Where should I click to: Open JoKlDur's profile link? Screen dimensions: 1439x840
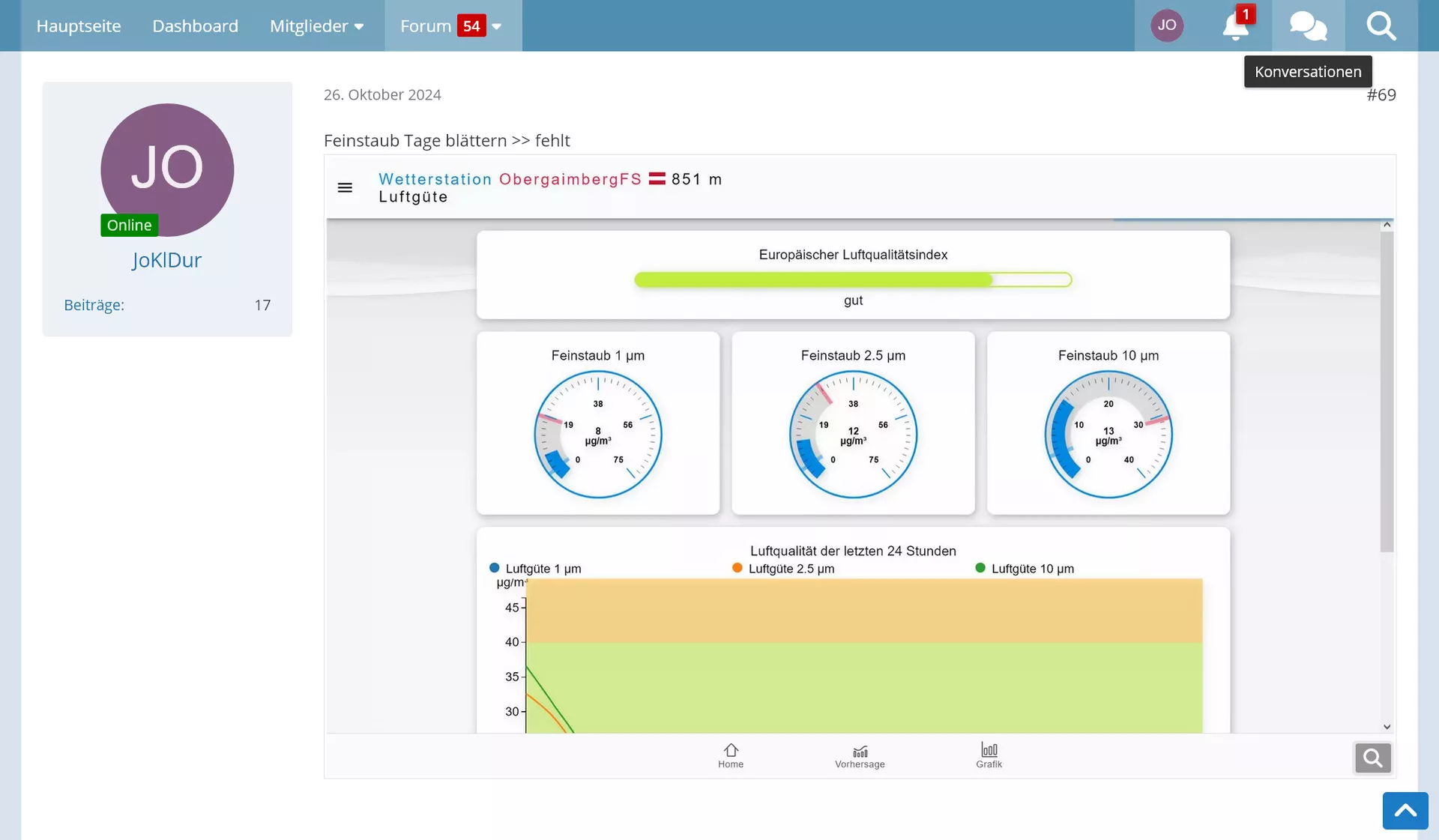pos(167,260)
